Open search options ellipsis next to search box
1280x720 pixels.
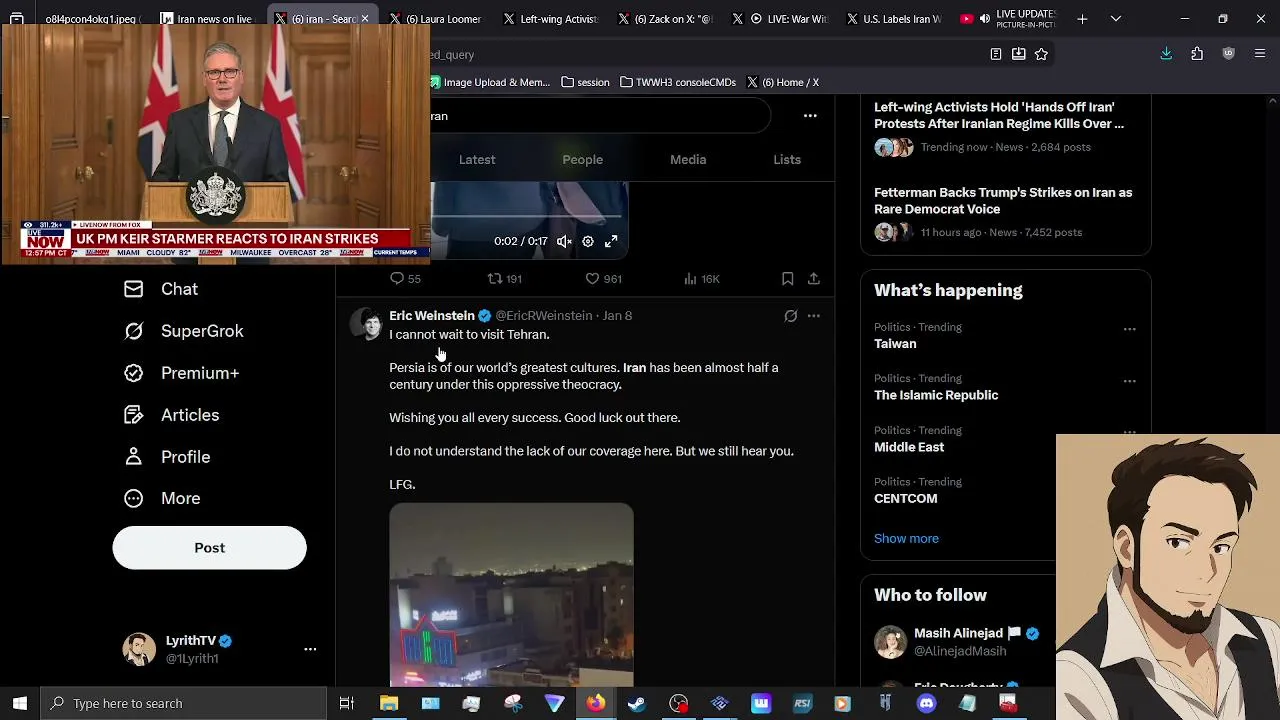point(810,116)
